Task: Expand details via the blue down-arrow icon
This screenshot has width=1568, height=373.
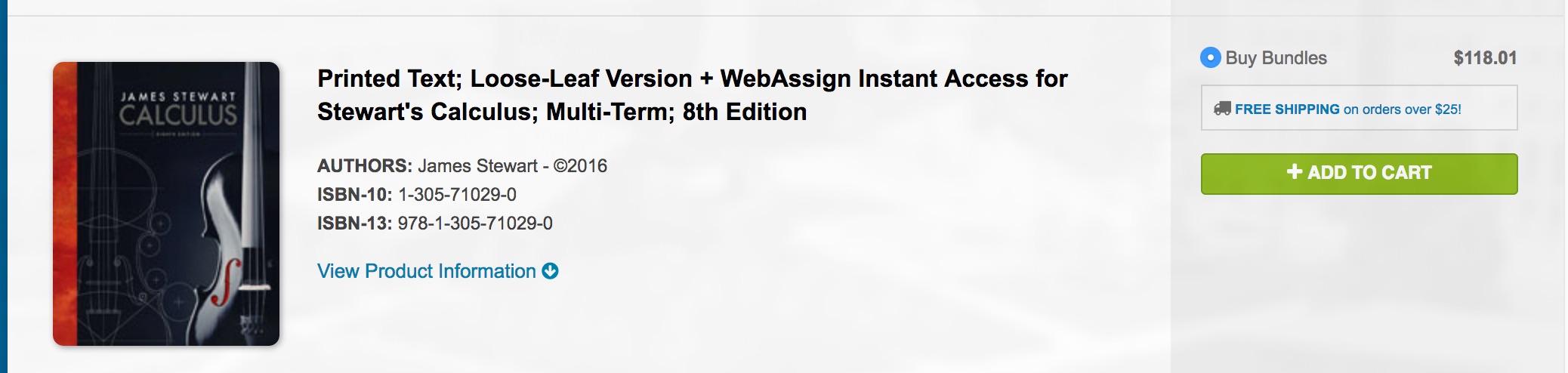Action: (551, 271)
